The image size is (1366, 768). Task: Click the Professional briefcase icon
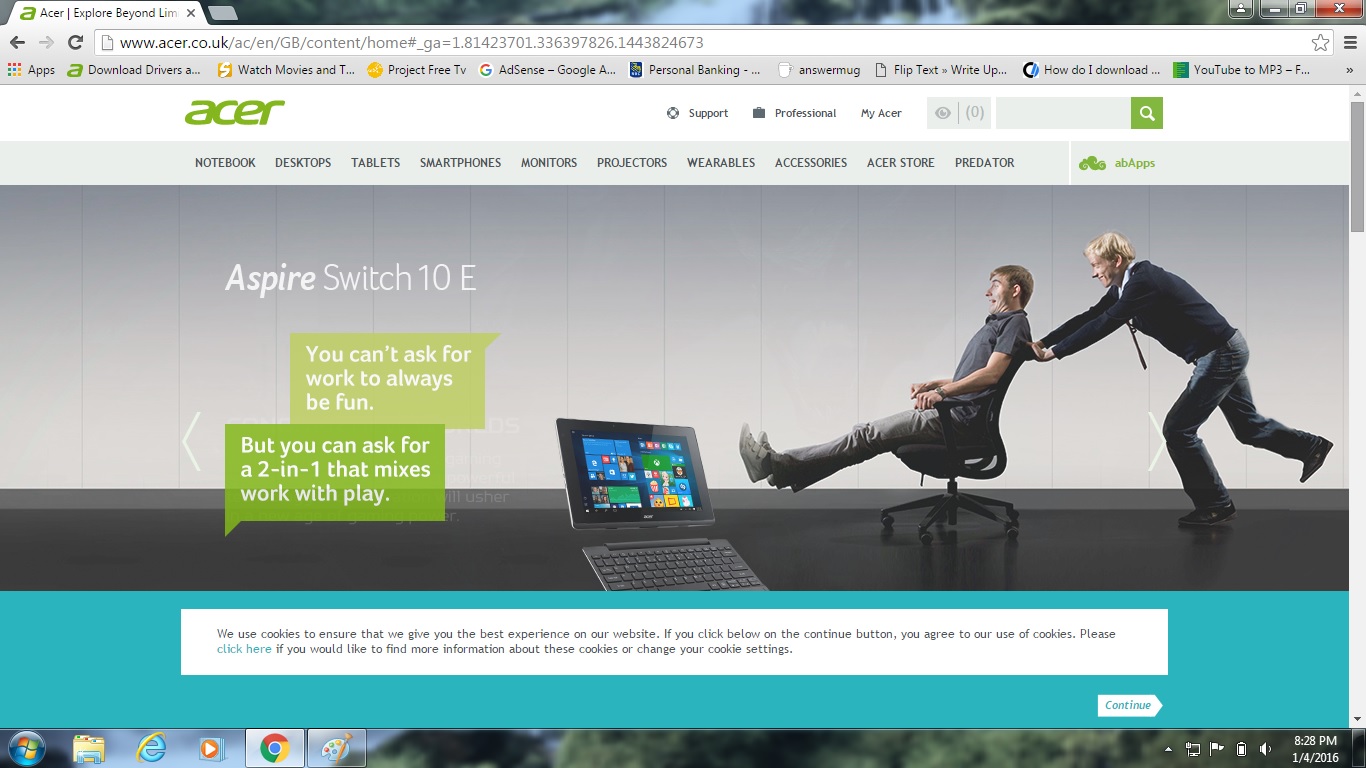coord(759,113)
